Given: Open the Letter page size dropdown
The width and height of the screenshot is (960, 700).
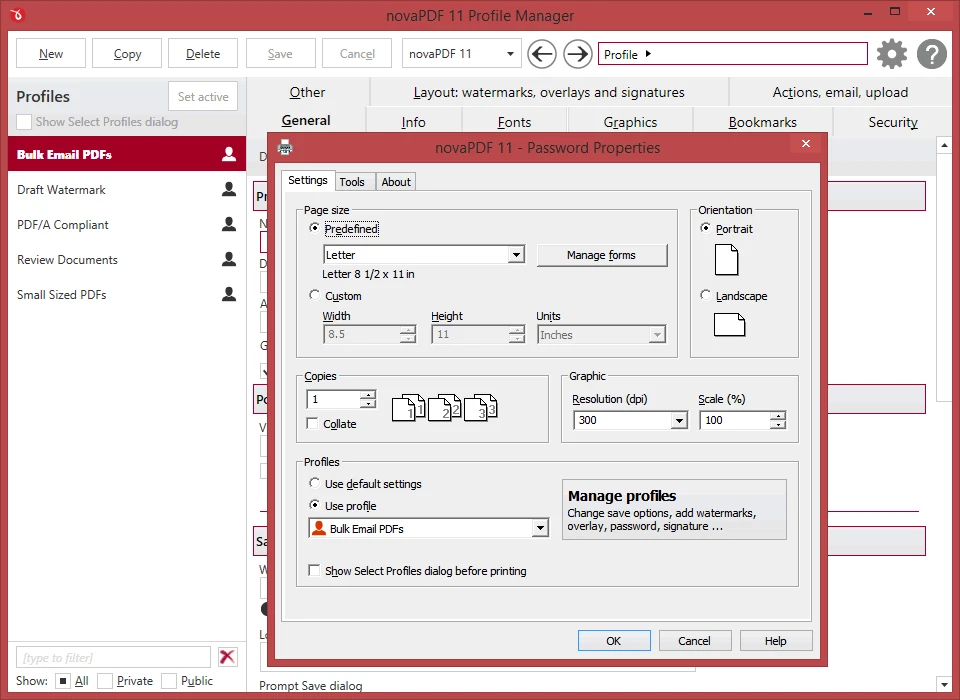Looking at the screenshot, I should [x=519, y=254].
